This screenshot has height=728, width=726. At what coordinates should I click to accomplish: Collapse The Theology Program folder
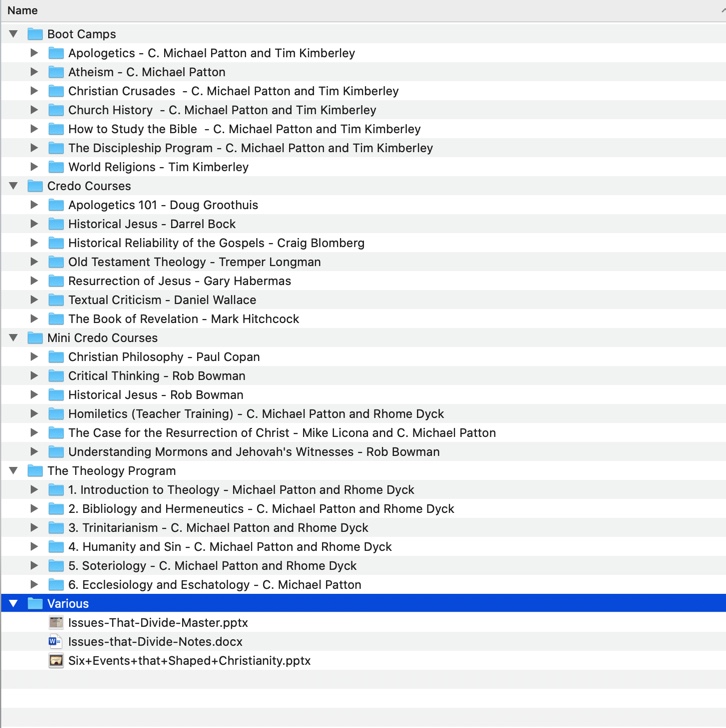tap(13, 470)
